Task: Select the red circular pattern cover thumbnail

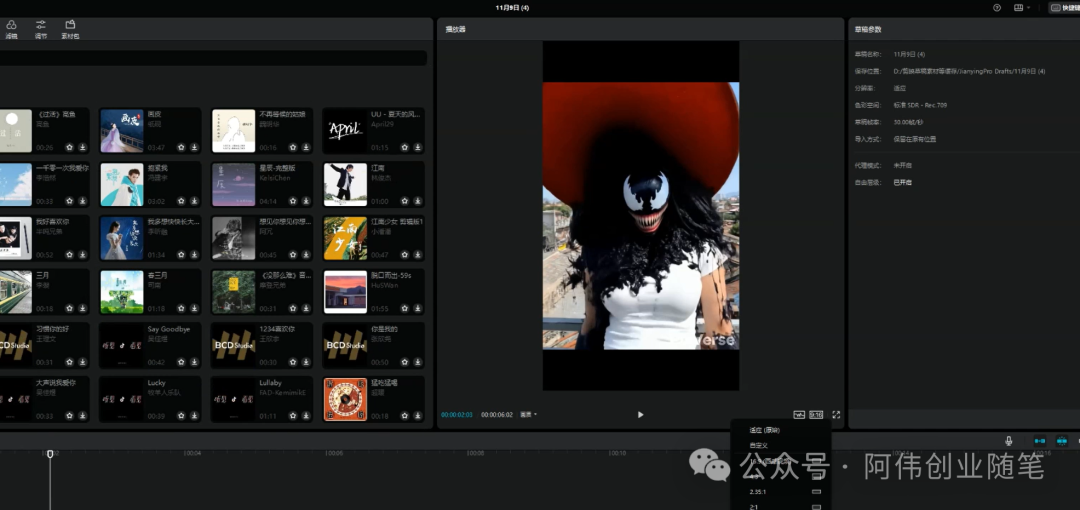Action: point(345,400)
